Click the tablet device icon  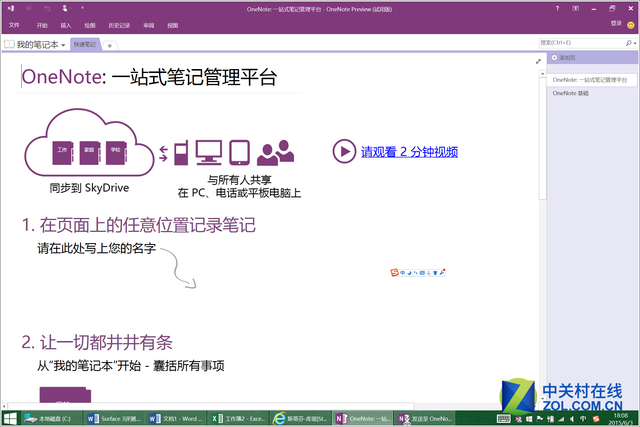(239, 153)
